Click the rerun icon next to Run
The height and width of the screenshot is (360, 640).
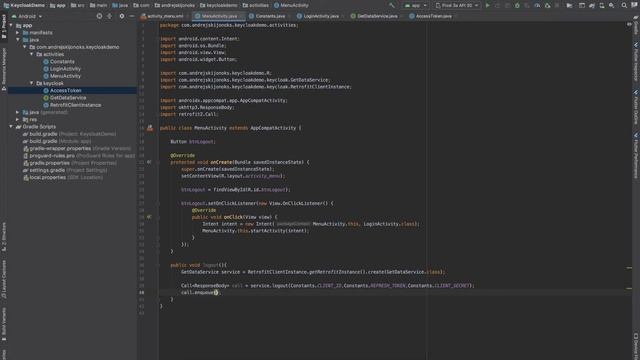click(x=498, y=5)
